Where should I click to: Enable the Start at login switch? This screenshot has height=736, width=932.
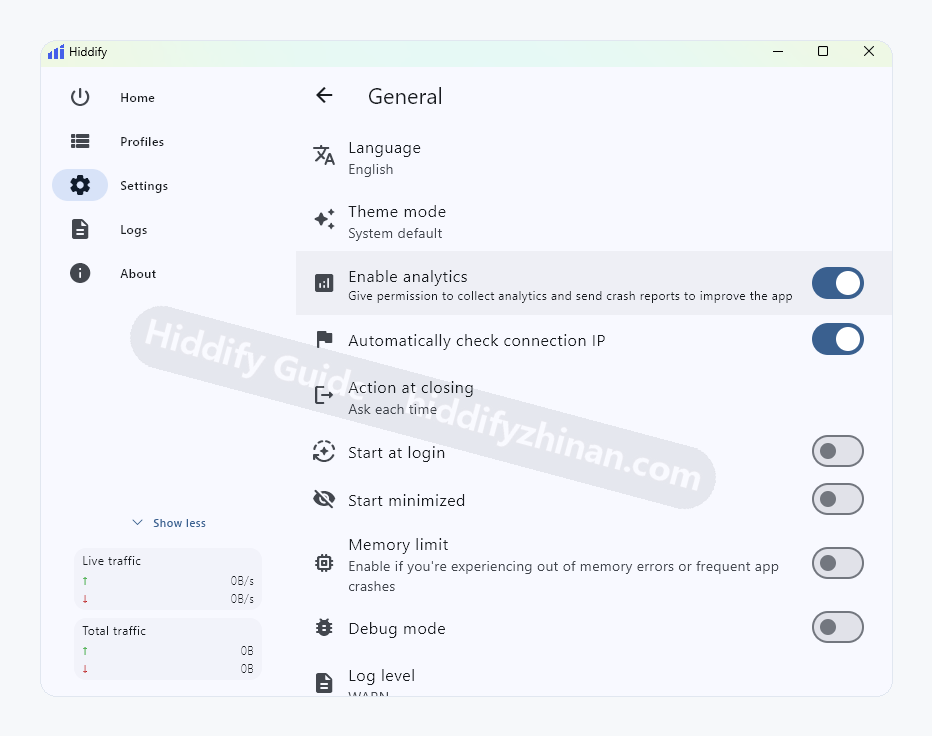click(837, 451)
